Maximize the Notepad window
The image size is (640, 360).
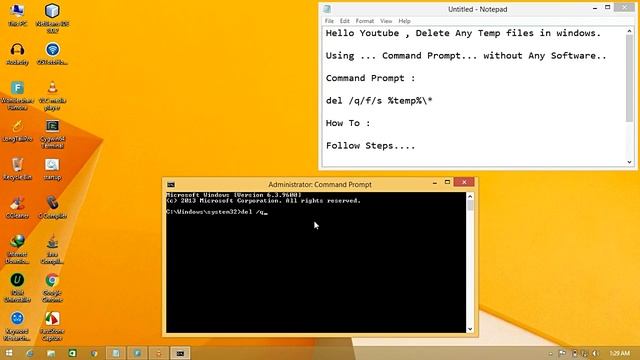pyautogui.click(x=607, y=8)
